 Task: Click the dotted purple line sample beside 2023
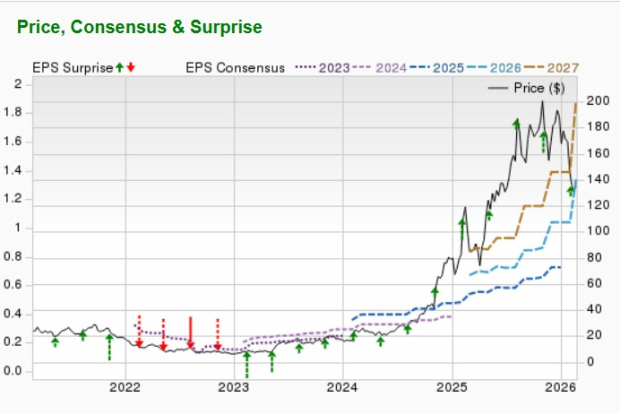[306, 68]
